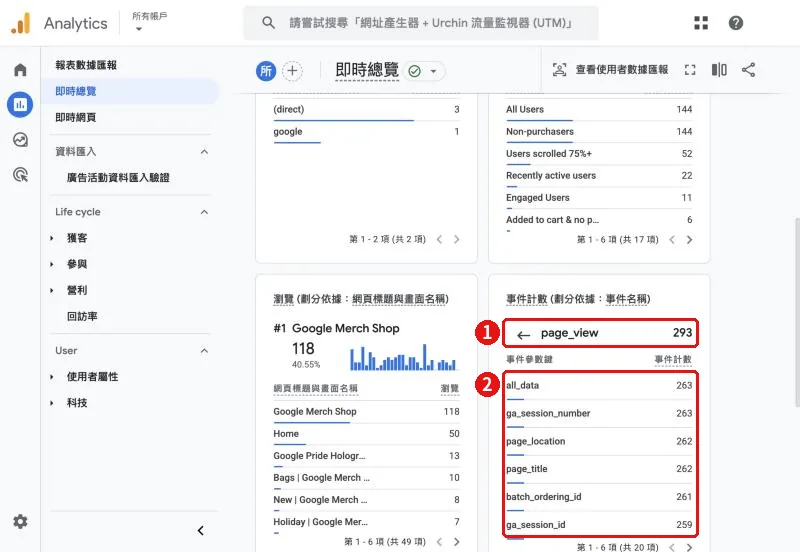Screen dimensions: 800x552
Task: Focus the Analytics search field
Action: pyautogui.click(x=421, y=23)
